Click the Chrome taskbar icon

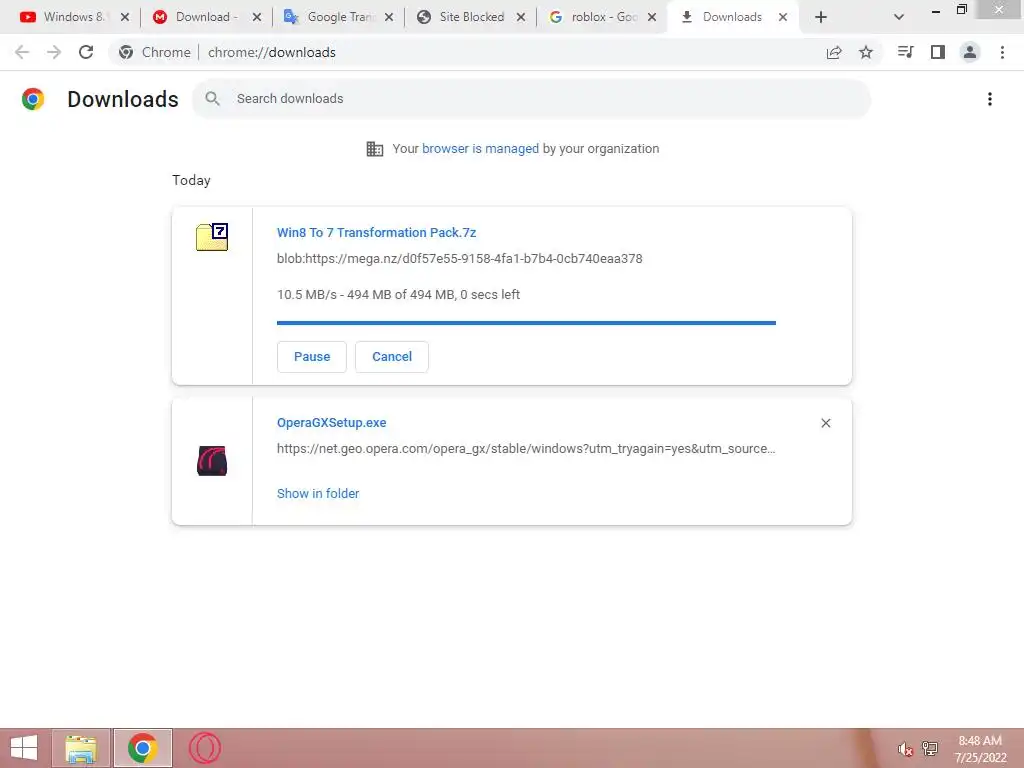142,748
